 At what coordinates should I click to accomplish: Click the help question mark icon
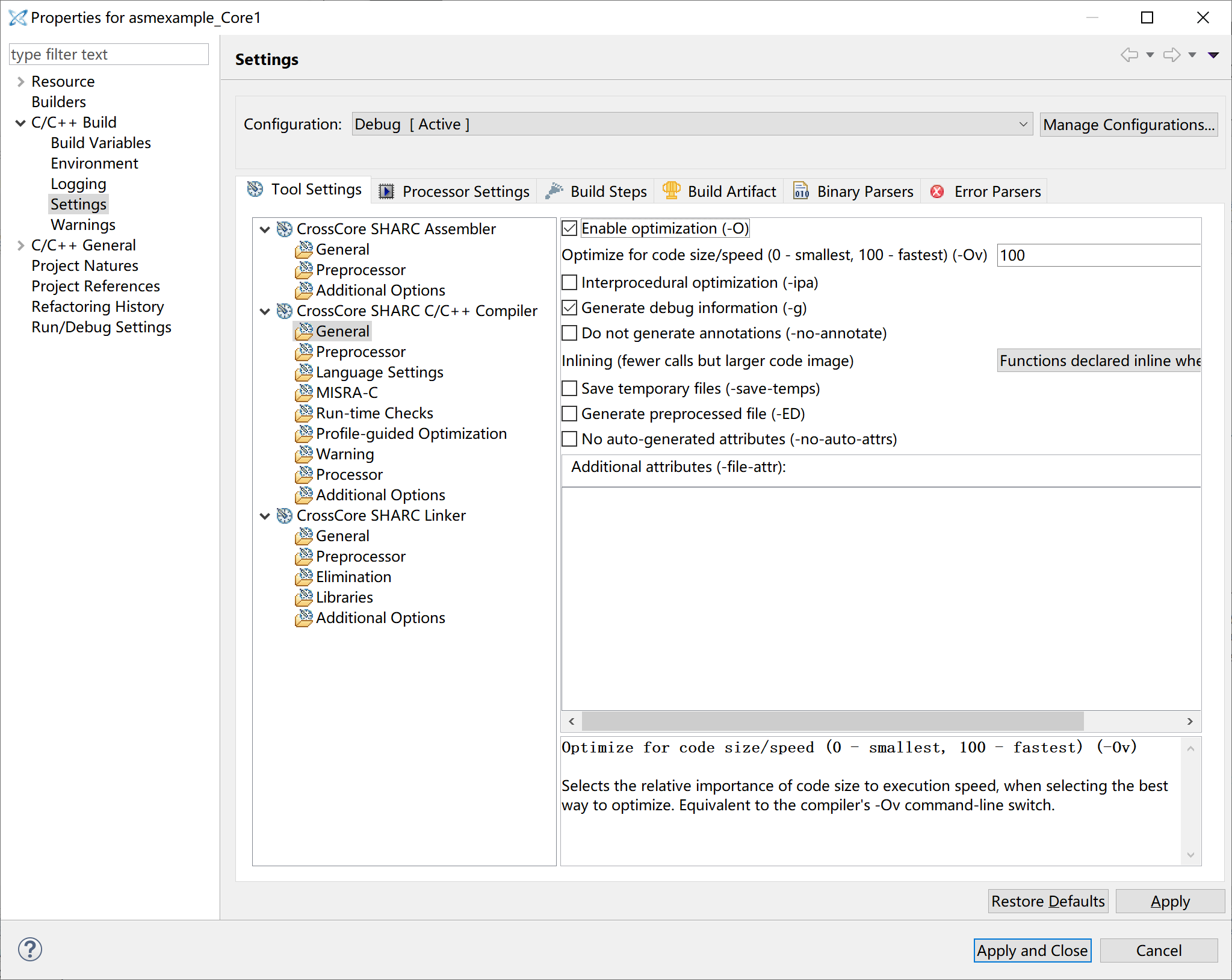[x=29, y=949]
